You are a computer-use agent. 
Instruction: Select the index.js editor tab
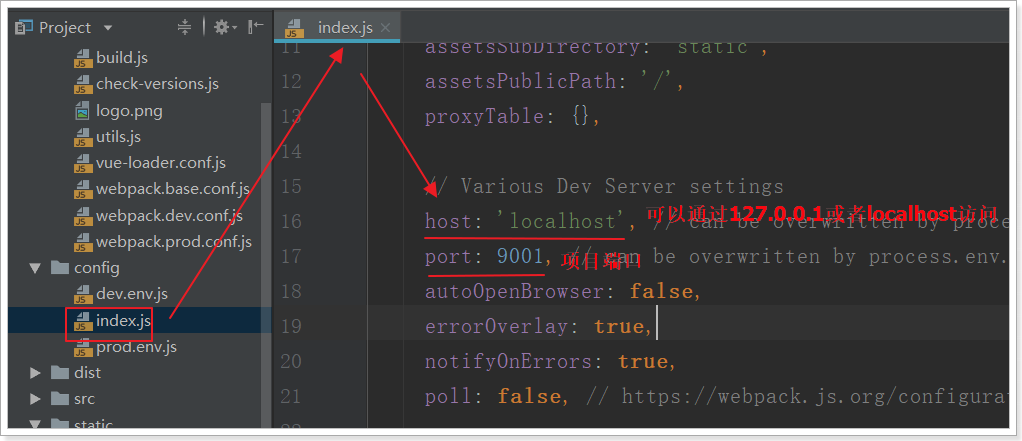point(338,27)
